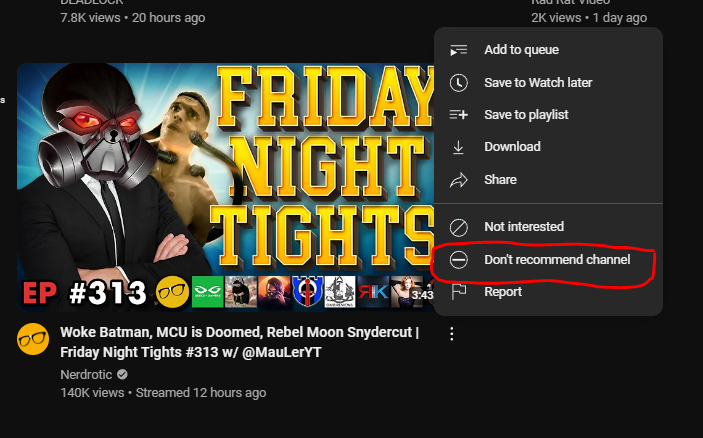Click the Watch later clock icon
This screenshot has width=703, height=438.
click(x=458, y=83)
